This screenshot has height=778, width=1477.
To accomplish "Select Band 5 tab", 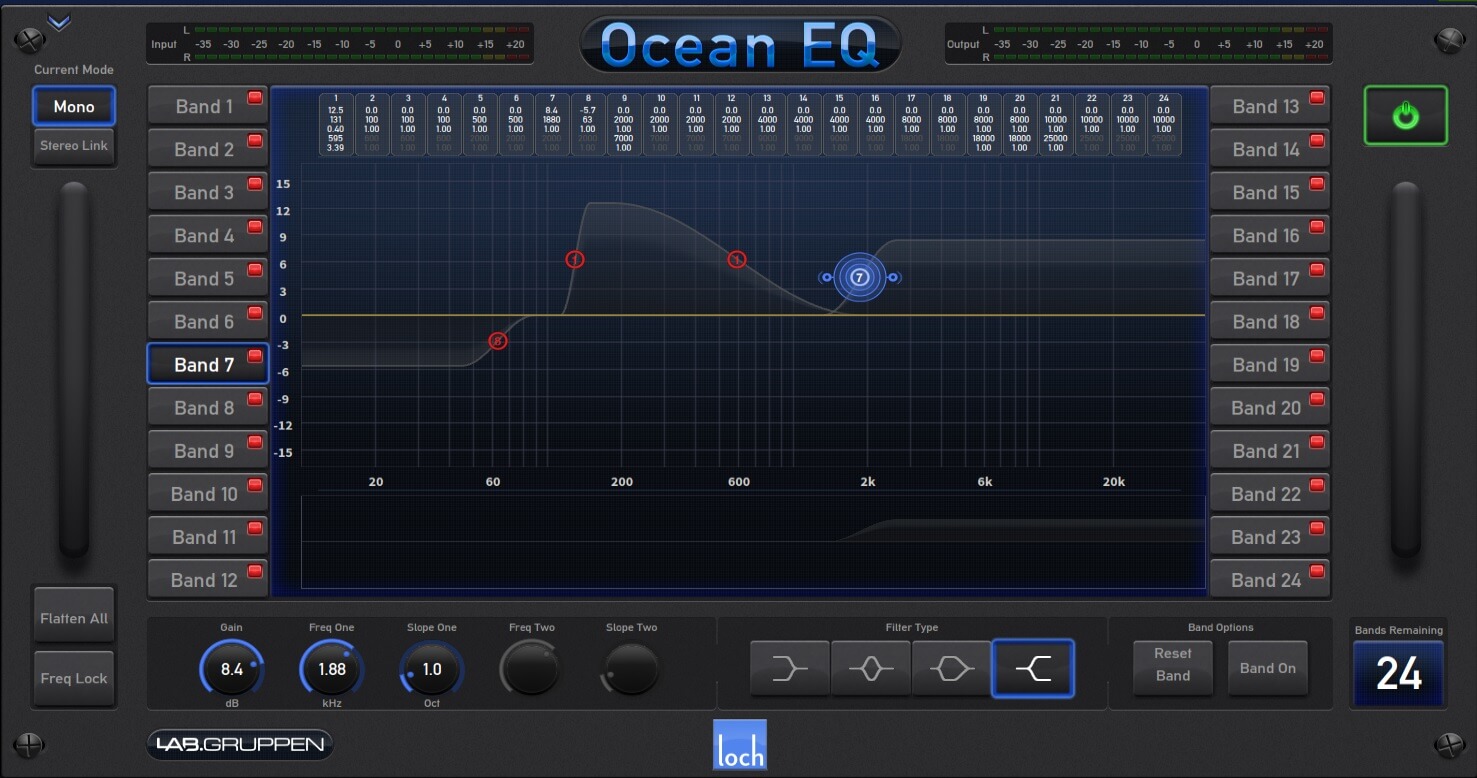I will point(207,278).
